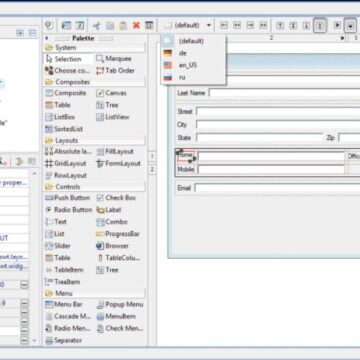Click the red Delete X toolbar icon
The image size is (360, 360).
tap(136, 25)
